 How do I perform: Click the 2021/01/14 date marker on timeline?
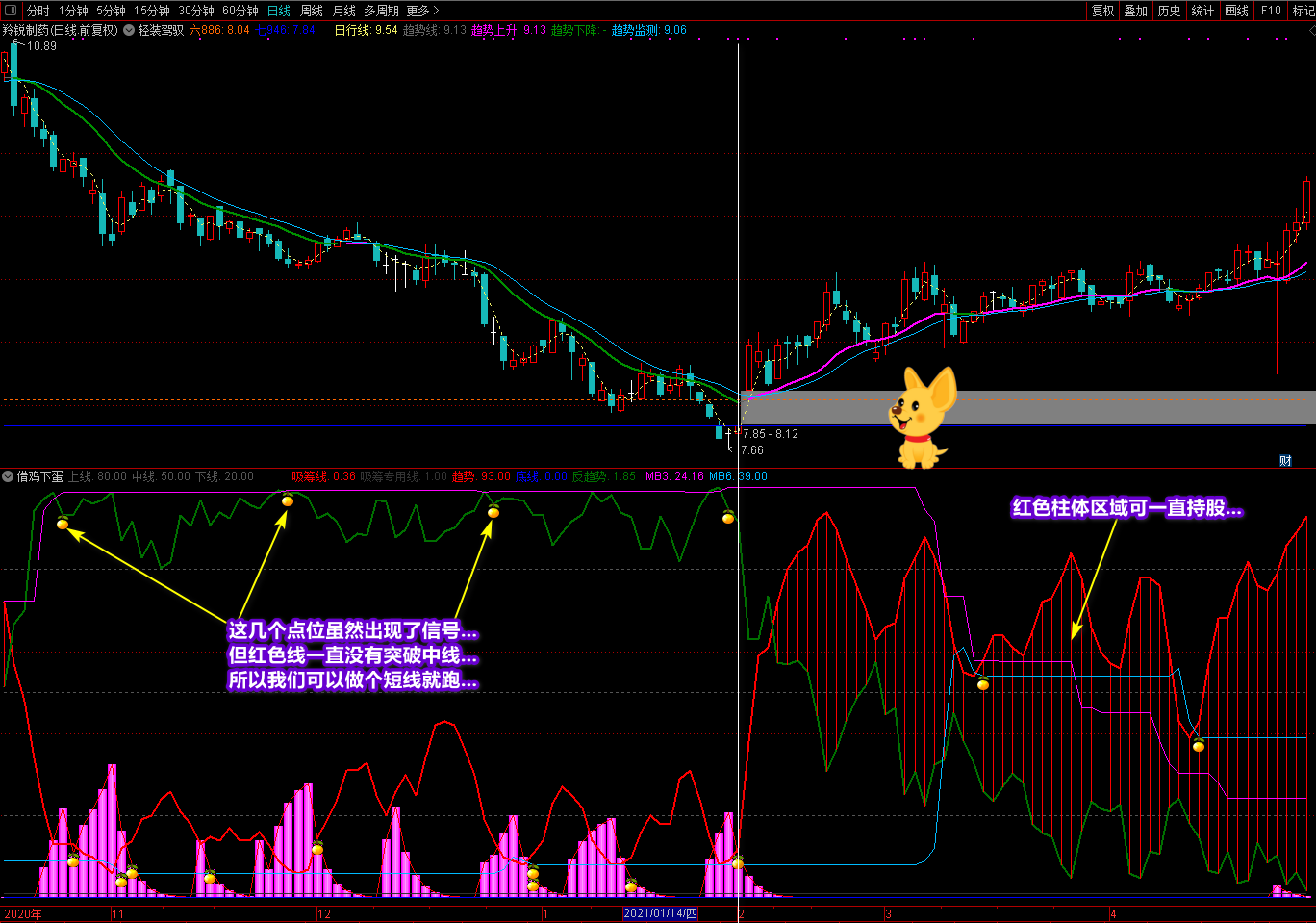(661, 913)
